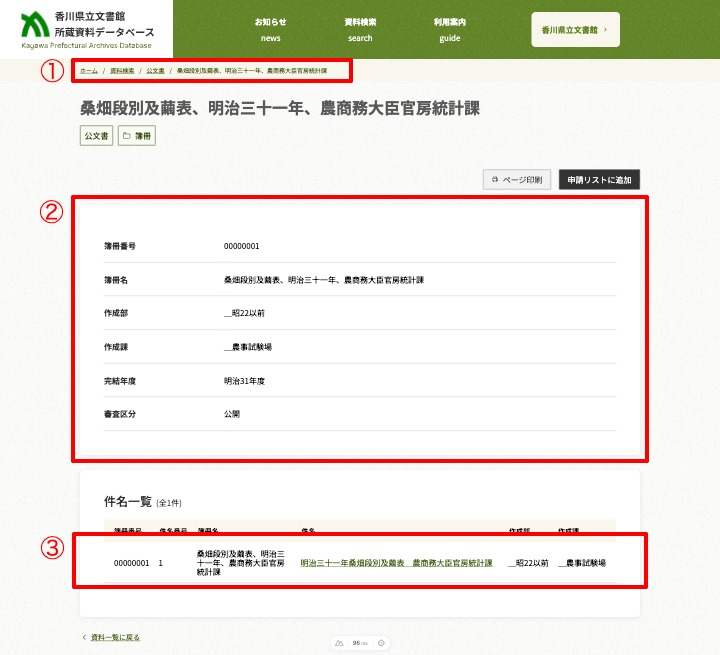The width and height of the screenshot is (720, 655).
Task: Go to 公文書 in breadcrumb
Action: pyautogui.click(x=155, y=71)
